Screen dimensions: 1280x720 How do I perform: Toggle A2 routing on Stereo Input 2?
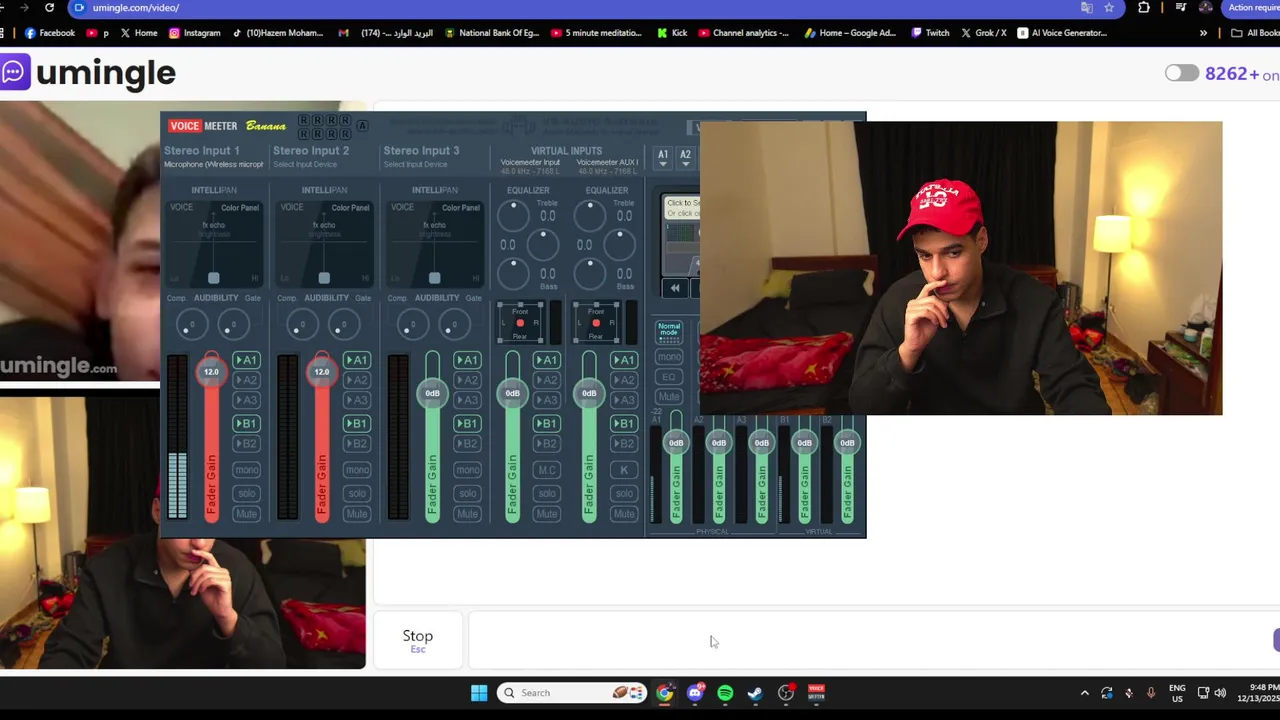[x=357, y=380]
